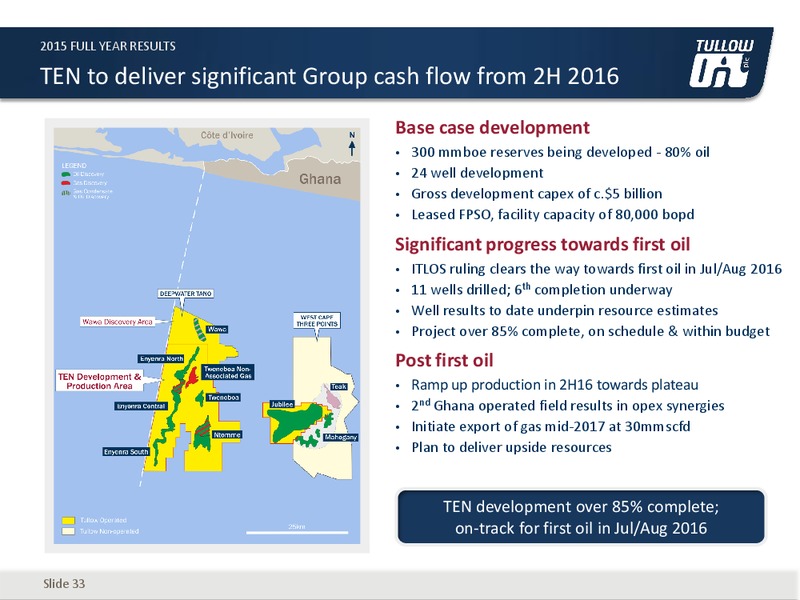Click the 'Plan to deliver upside resources' bullet
This screenshot has width=800, height=600.
[x=511, y=447]
